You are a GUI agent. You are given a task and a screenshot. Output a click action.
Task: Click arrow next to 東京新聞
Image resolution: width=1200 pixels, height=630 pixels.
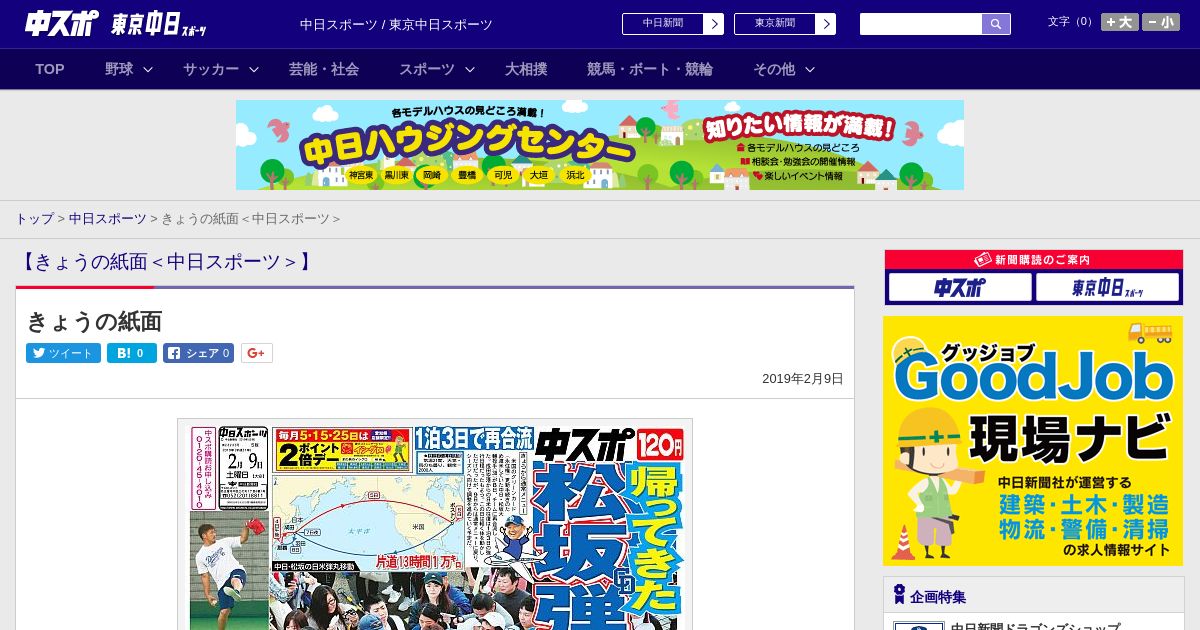coord(826,24)
